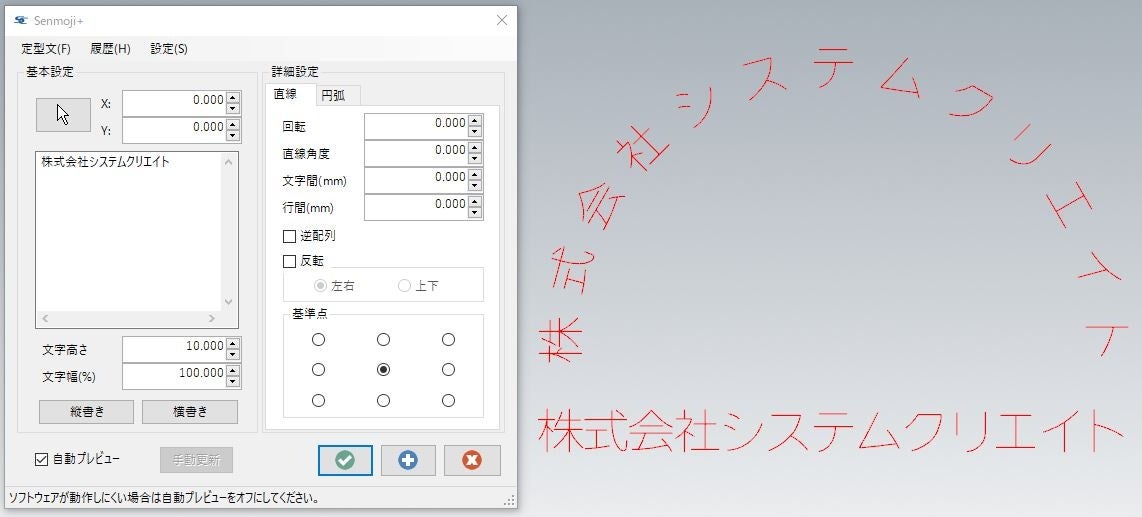
Task: Select the middle-right 基準点 radio
Action: coord(449,370)
